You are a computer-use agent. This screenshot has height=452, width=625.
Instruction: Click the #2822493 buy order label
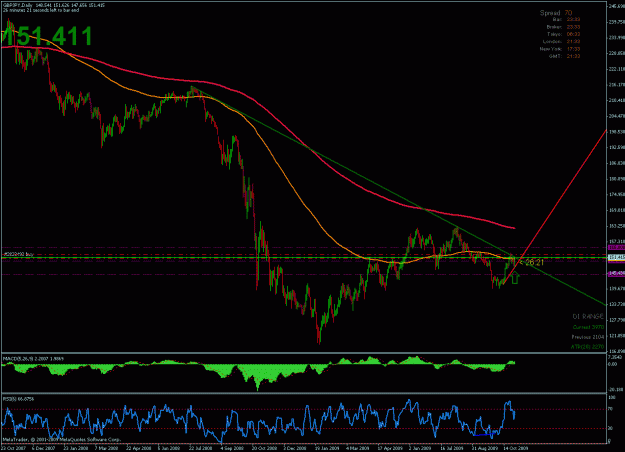point(19,254)
